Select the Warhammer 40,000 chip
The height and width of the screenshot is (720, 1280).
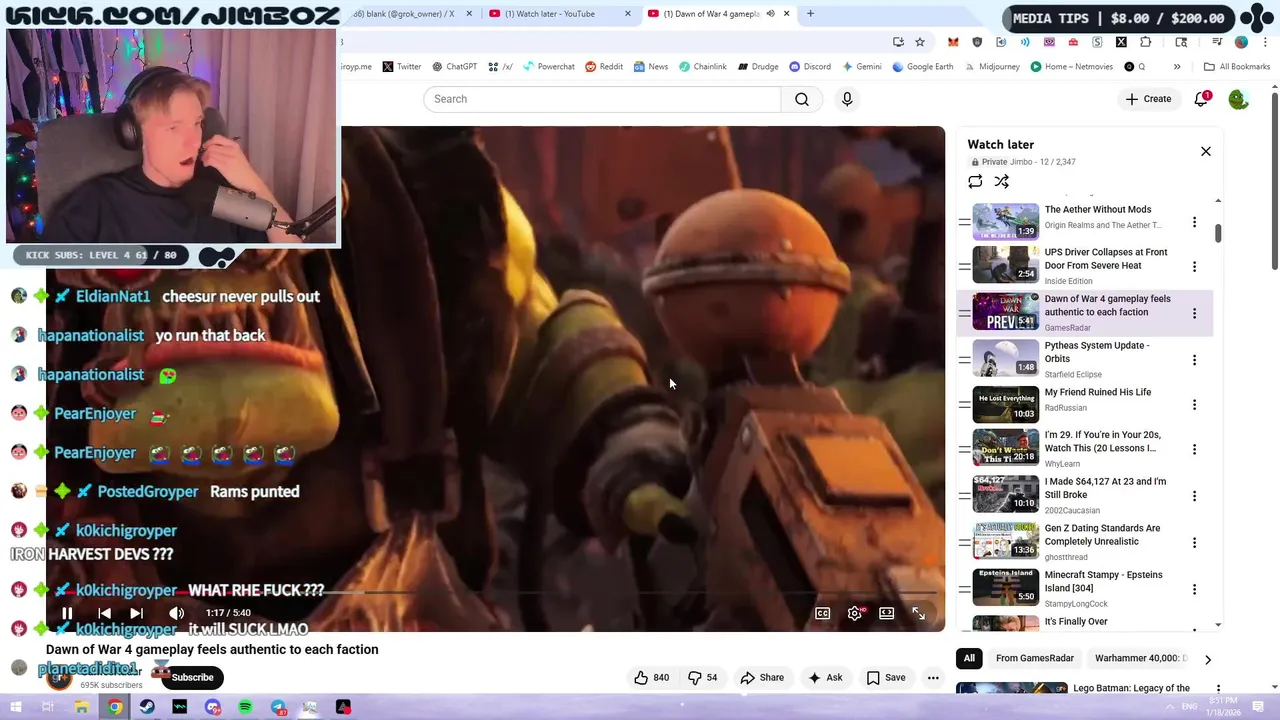coord(1140,658)
